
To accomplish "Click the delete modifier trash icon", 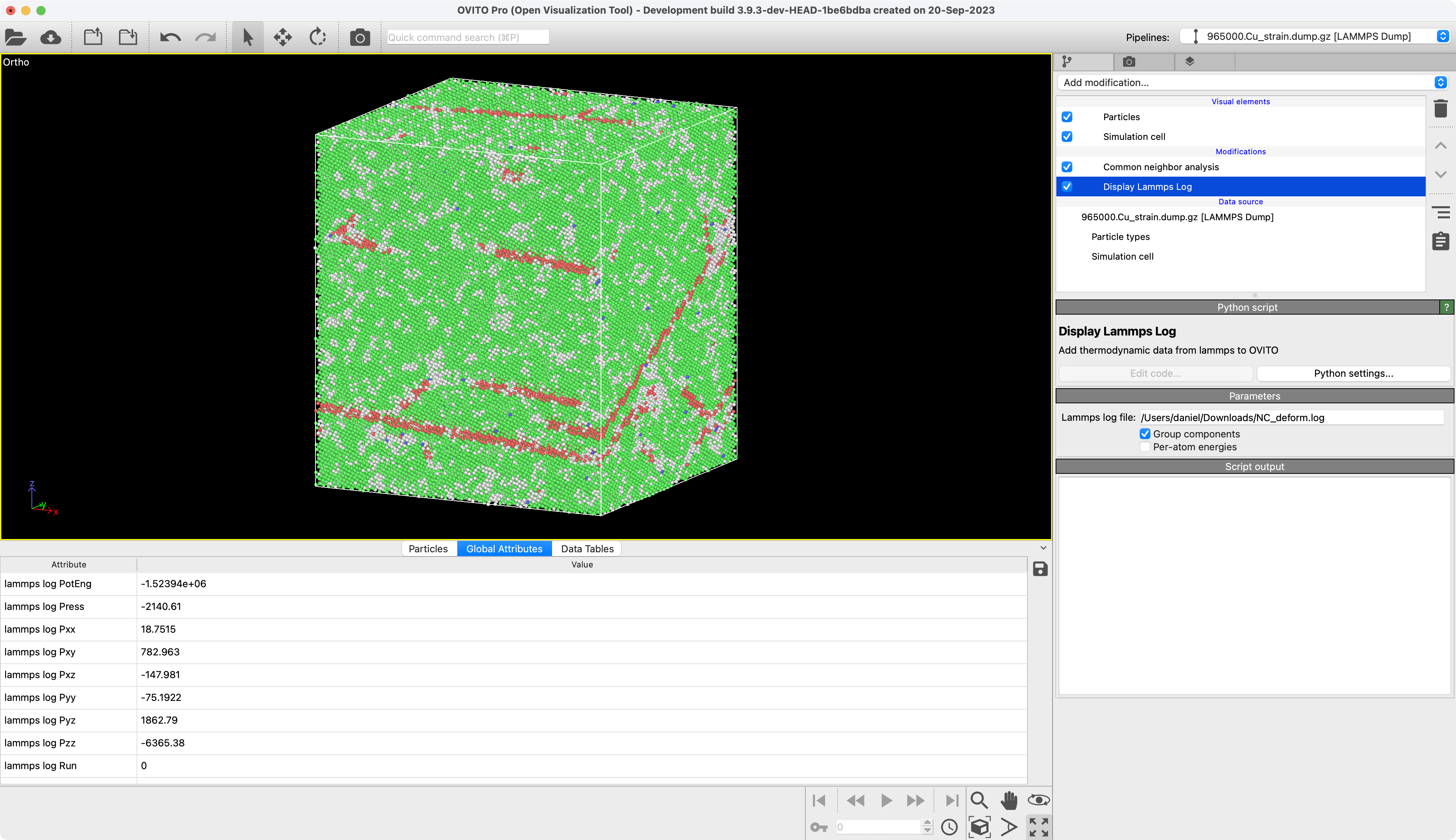I will (x=1440, y=108).
